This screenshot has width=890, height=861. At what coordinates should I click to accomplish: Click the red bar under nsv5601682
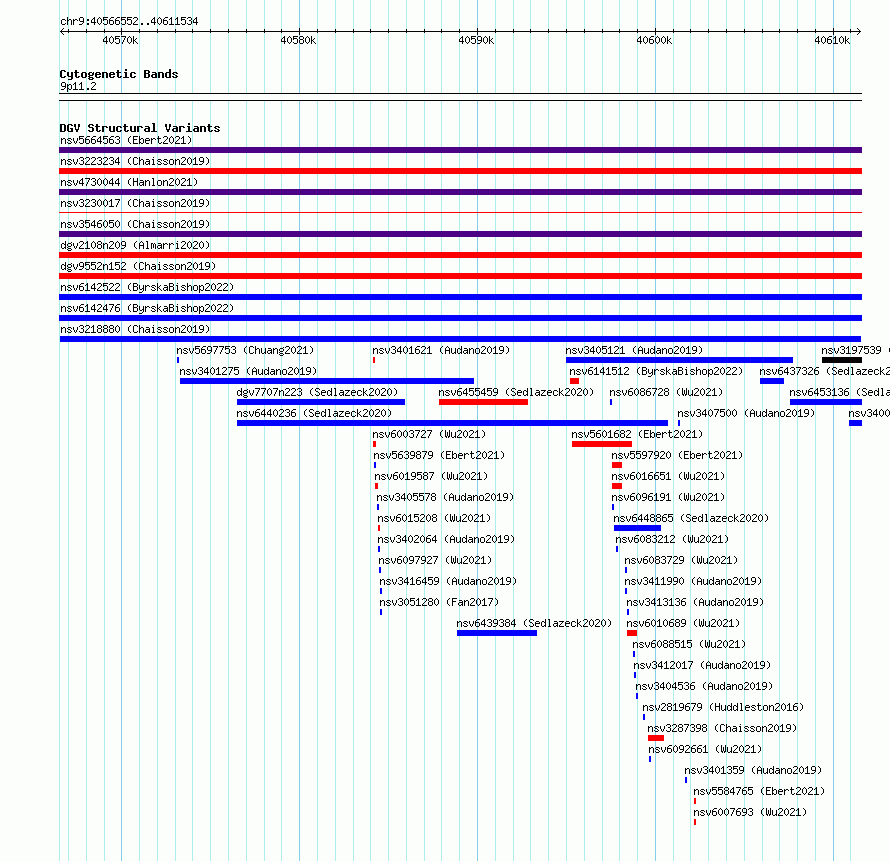coord(602,444)
